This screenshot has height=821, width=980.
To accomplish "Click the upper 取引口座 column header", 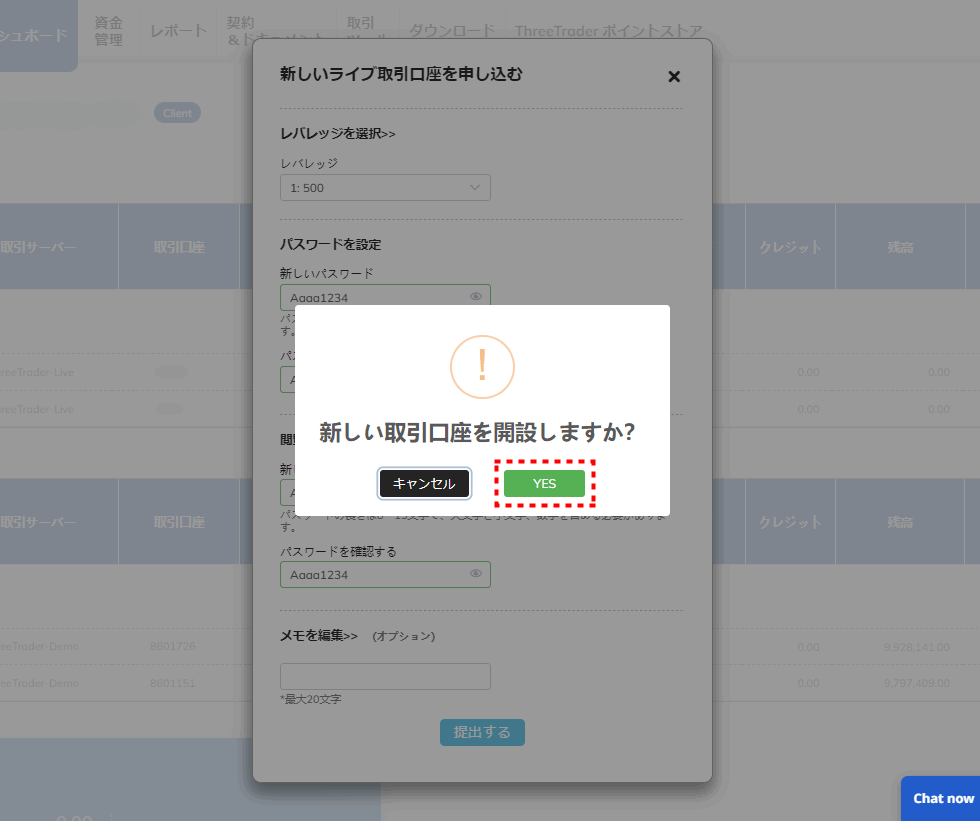I will tap(179, 247).
